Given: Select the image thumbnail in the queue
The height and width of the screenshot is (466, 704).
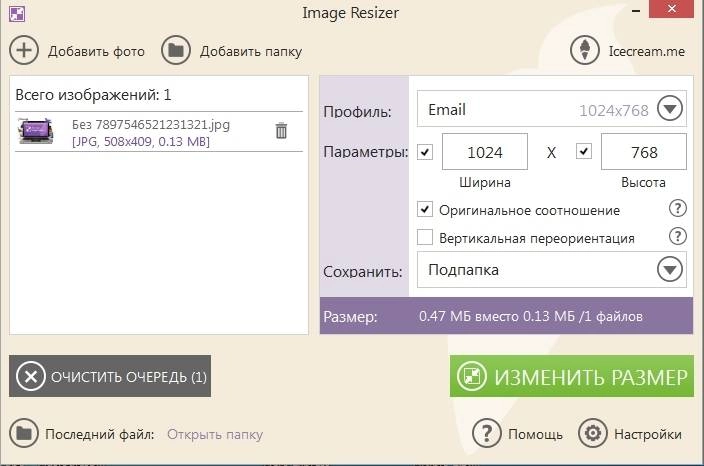Looking at the screenshot, I should [36, 131].
